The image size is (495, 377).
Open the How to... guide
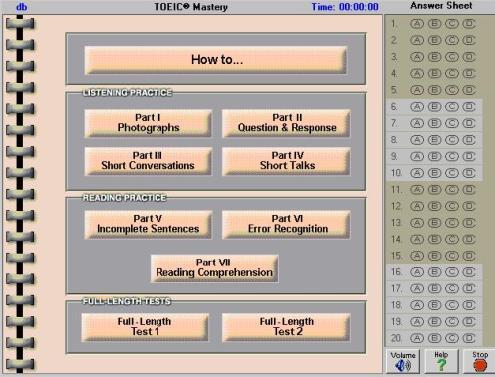[216, 60]
